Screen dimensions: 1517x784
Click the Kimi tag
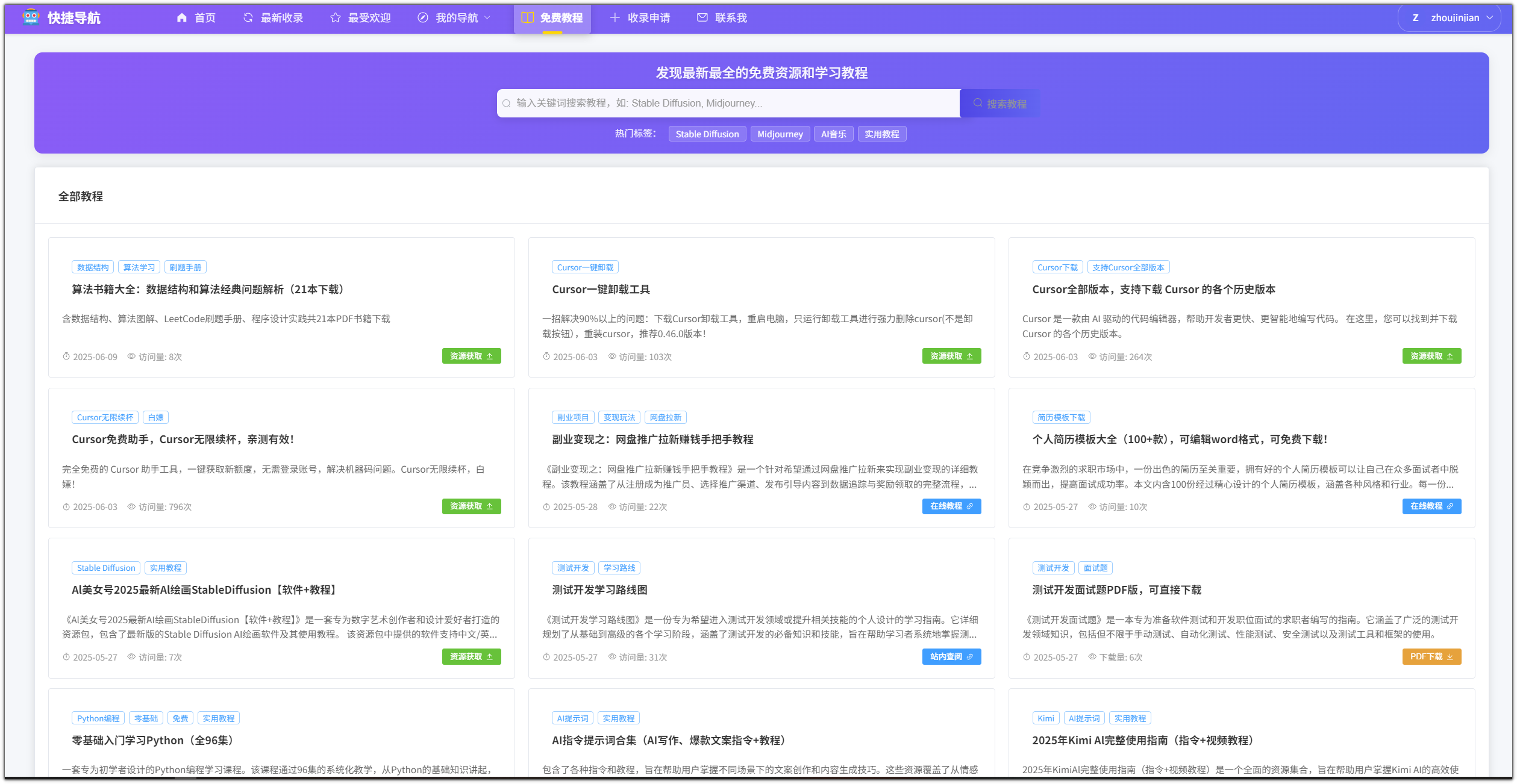point(1046,718)
